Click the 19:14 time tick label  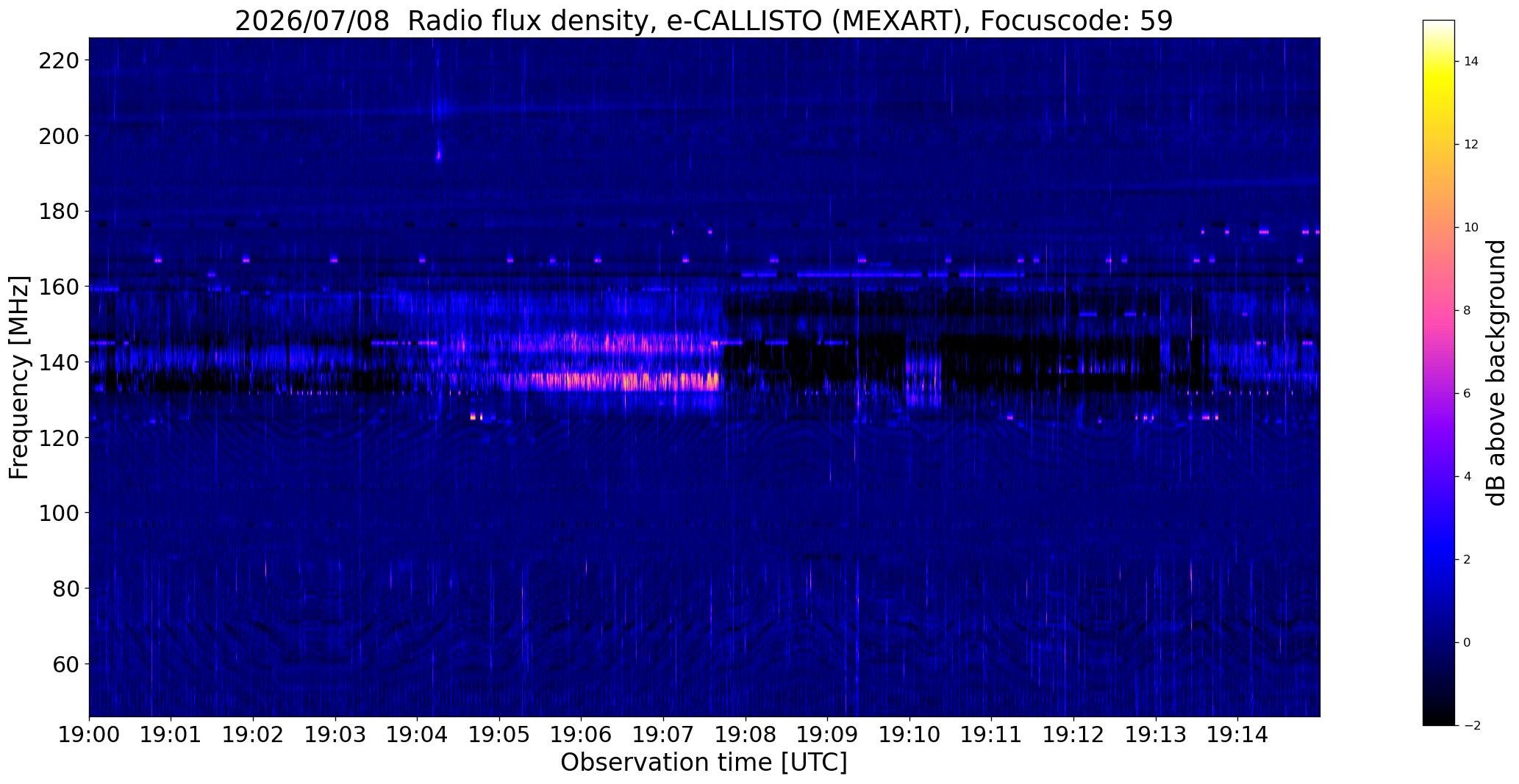1237,735
